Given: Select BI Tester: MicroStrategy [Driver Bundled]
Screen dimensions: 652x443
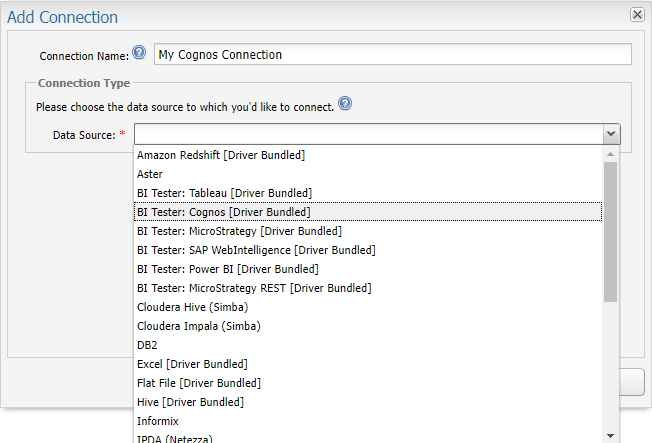Looking at the screenshot, I should pyautogui.click(x=368, y=231).
